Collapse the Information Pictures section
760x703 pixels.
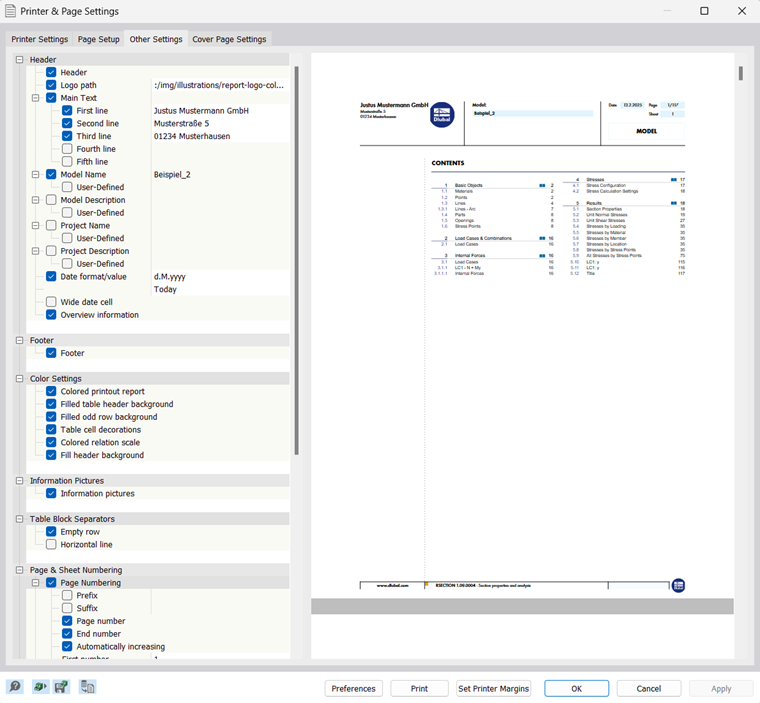click(19, 480)
